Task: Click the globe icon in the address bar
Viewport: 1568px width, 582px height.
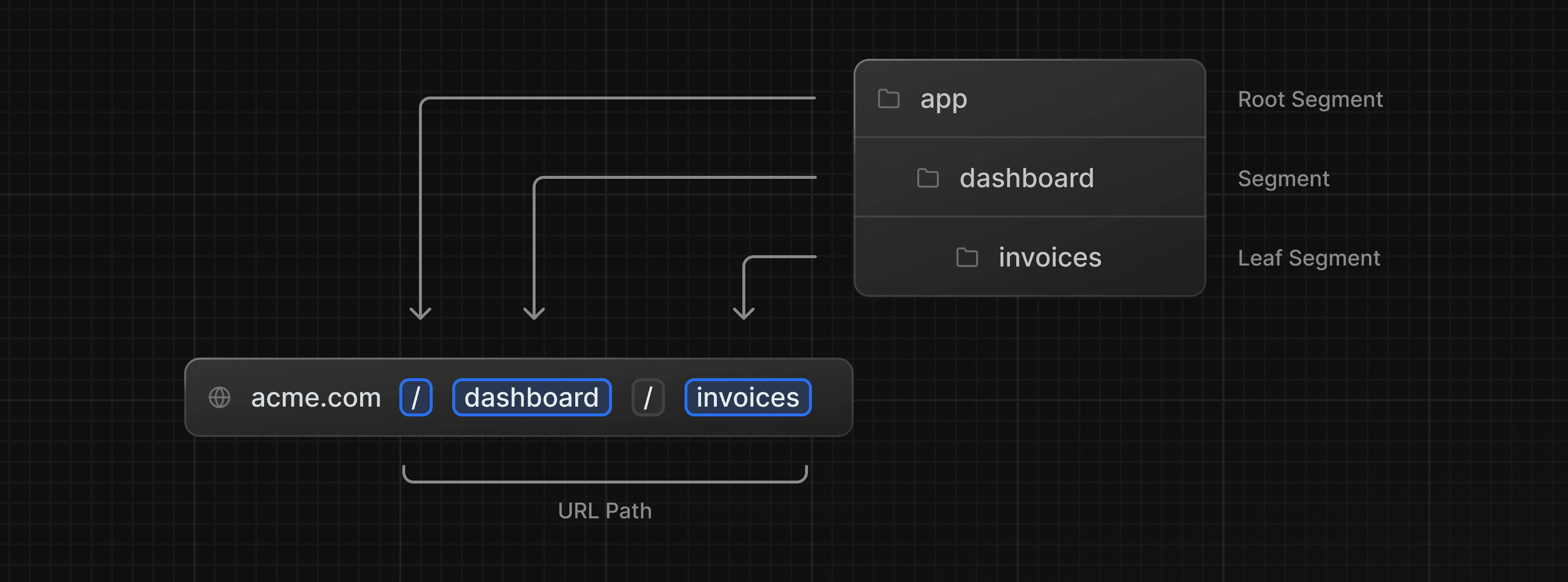Action: (220, 397)
